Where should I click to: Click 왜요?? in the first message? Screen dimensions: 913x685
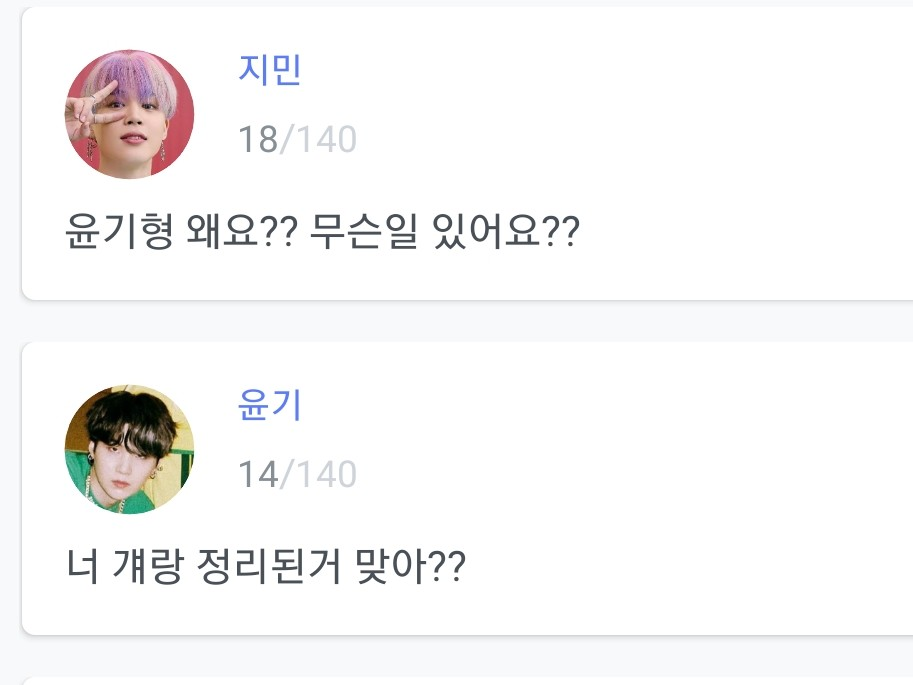coord(240,236)
